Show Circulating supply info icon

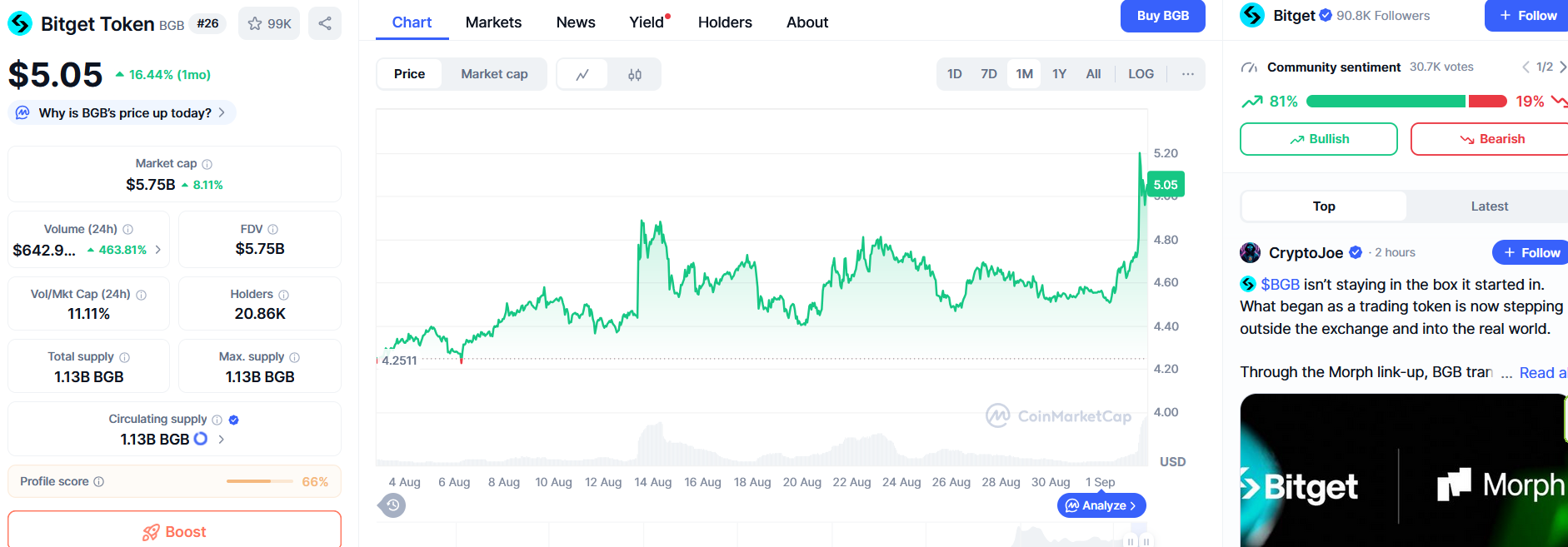tap(217, 420)
